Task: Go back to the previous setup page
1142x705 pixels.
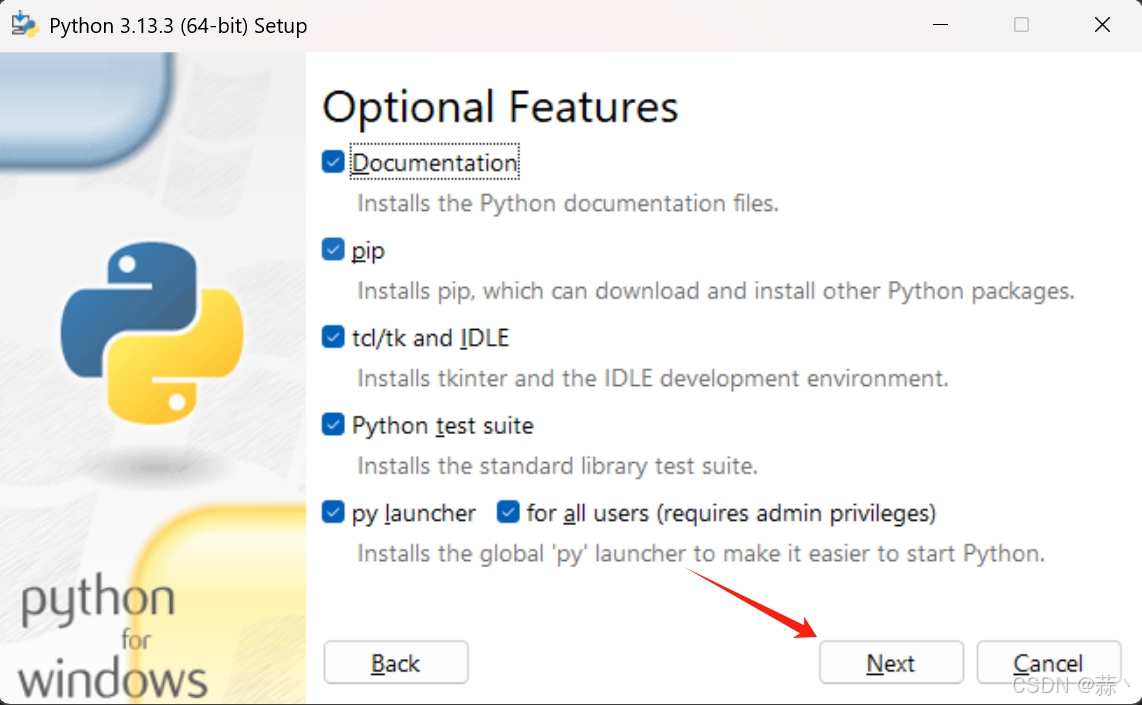Action: (395, 662)
